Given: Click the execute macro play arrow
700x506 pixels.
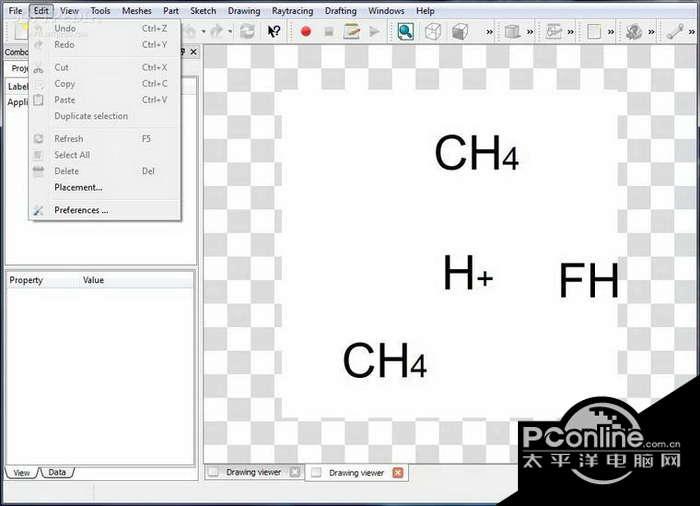Looking at the screenshot, I should click(x=374, y=31).
